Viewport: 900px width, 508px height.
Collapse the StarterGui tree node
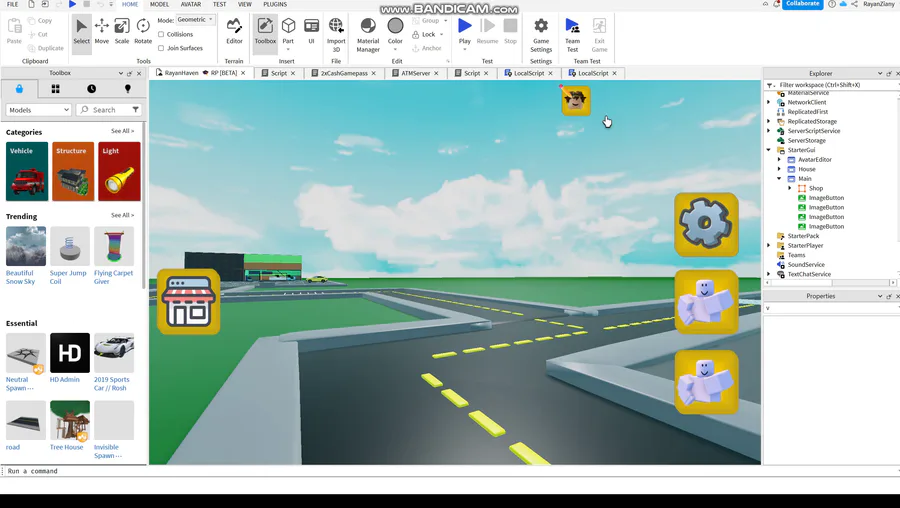769,150
